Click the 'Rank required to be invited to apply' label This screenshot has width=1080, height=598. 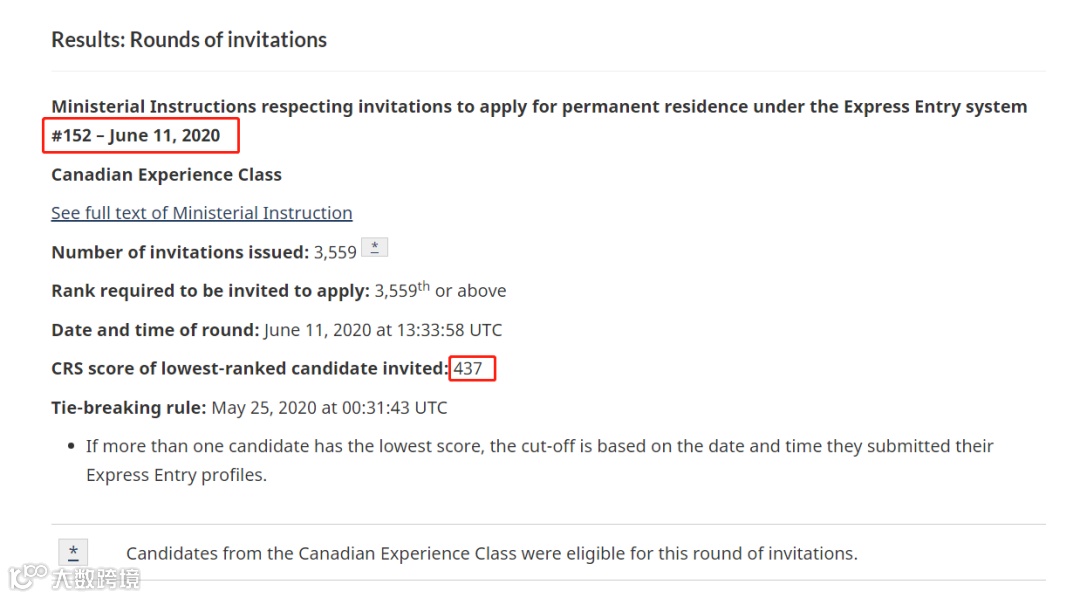[210, 291]
